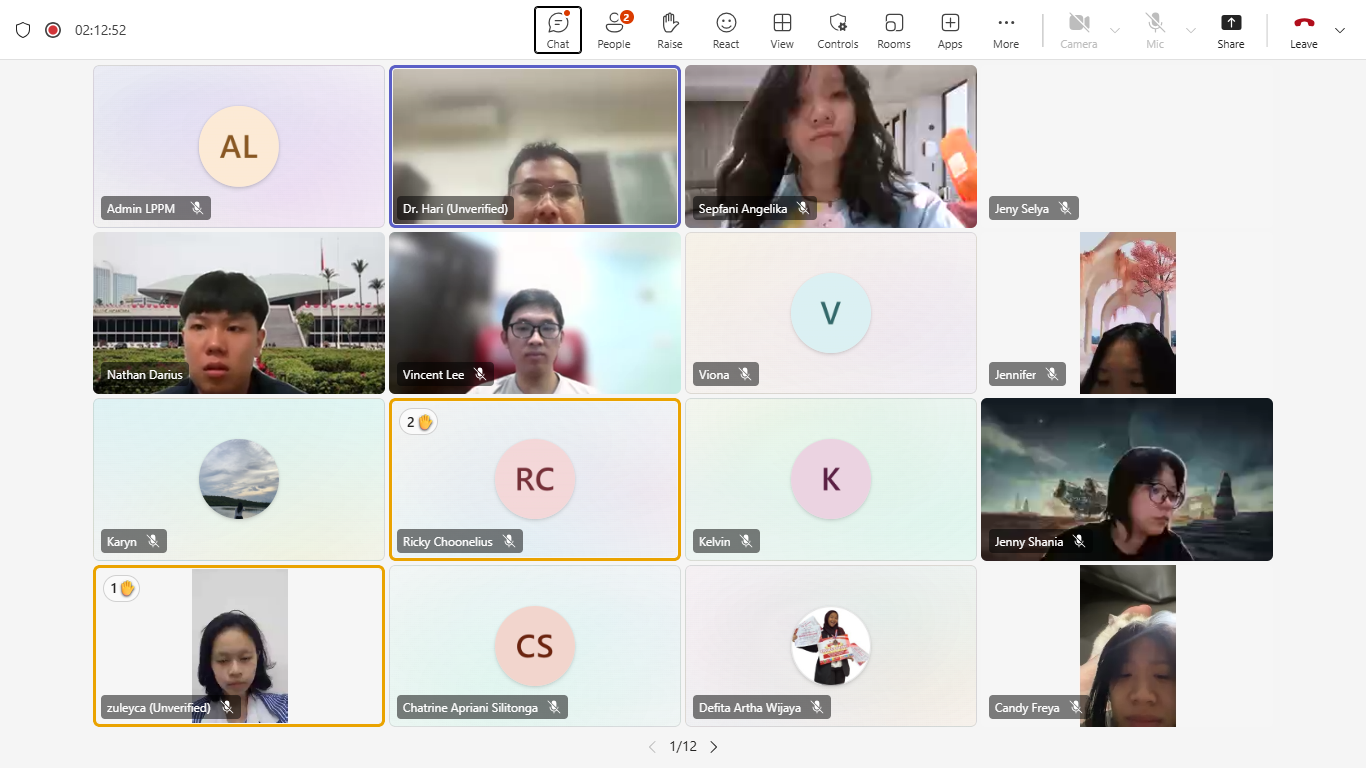
Task: Open the Chat panel
Action: 558,30
